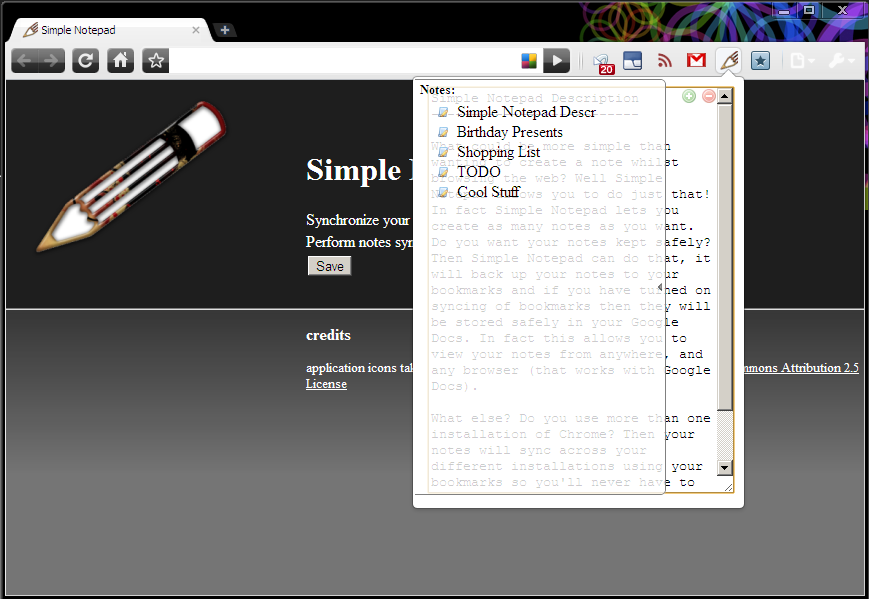This screenshot has height=599, width=869.
Task: Click the colorful Picasa-style toolbar icon
Action: click(528, 60)
